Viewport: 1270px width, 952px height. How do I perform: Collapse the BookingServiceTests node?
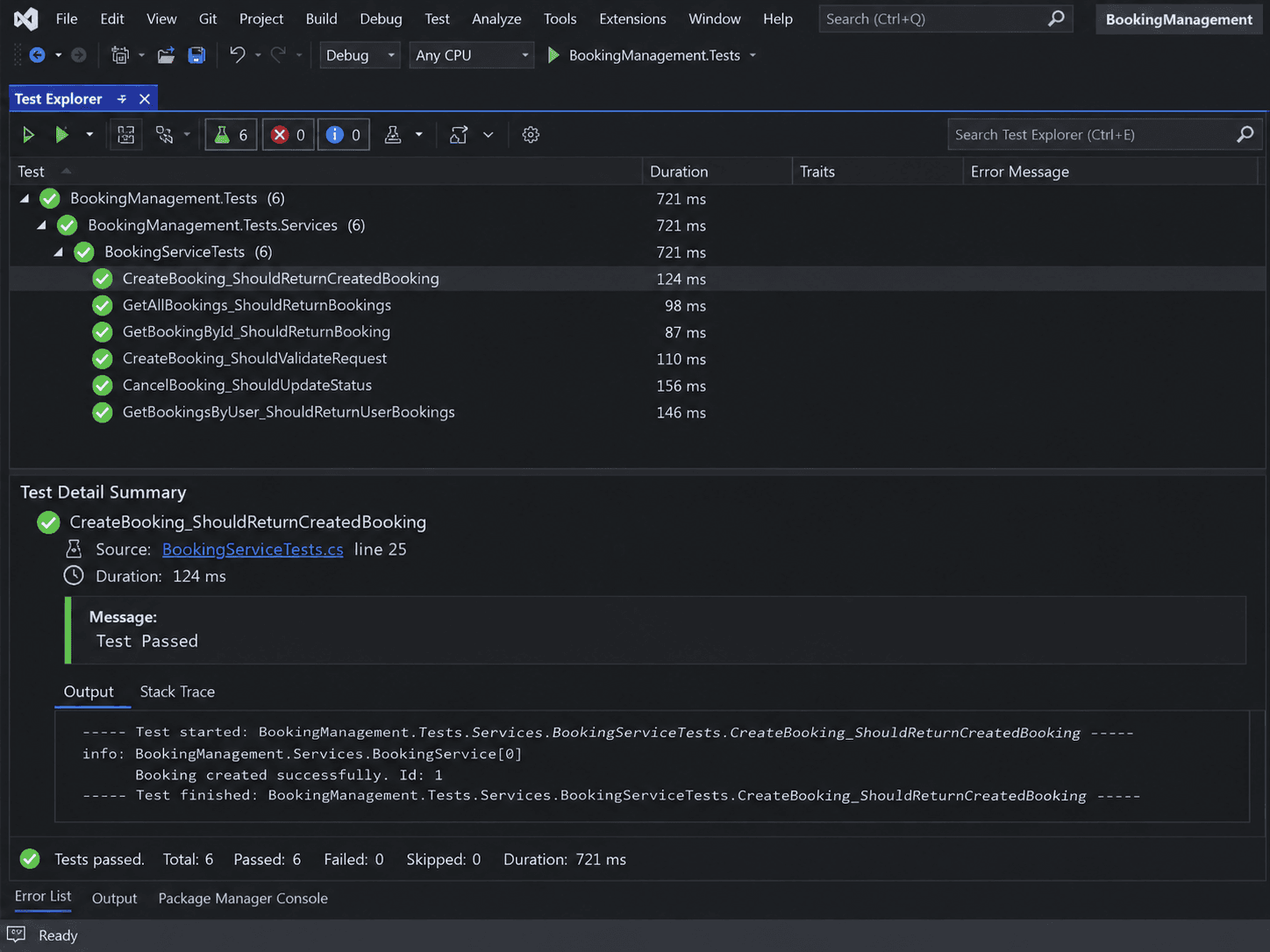tap(59, 252)
